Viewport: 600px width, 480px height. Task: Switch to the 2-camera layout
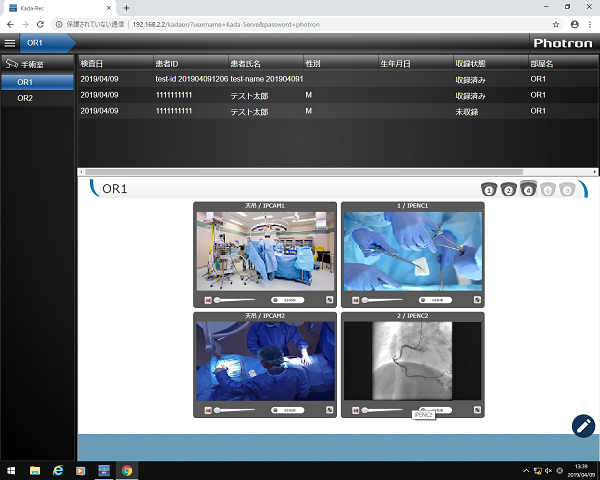tap(508, 190)
